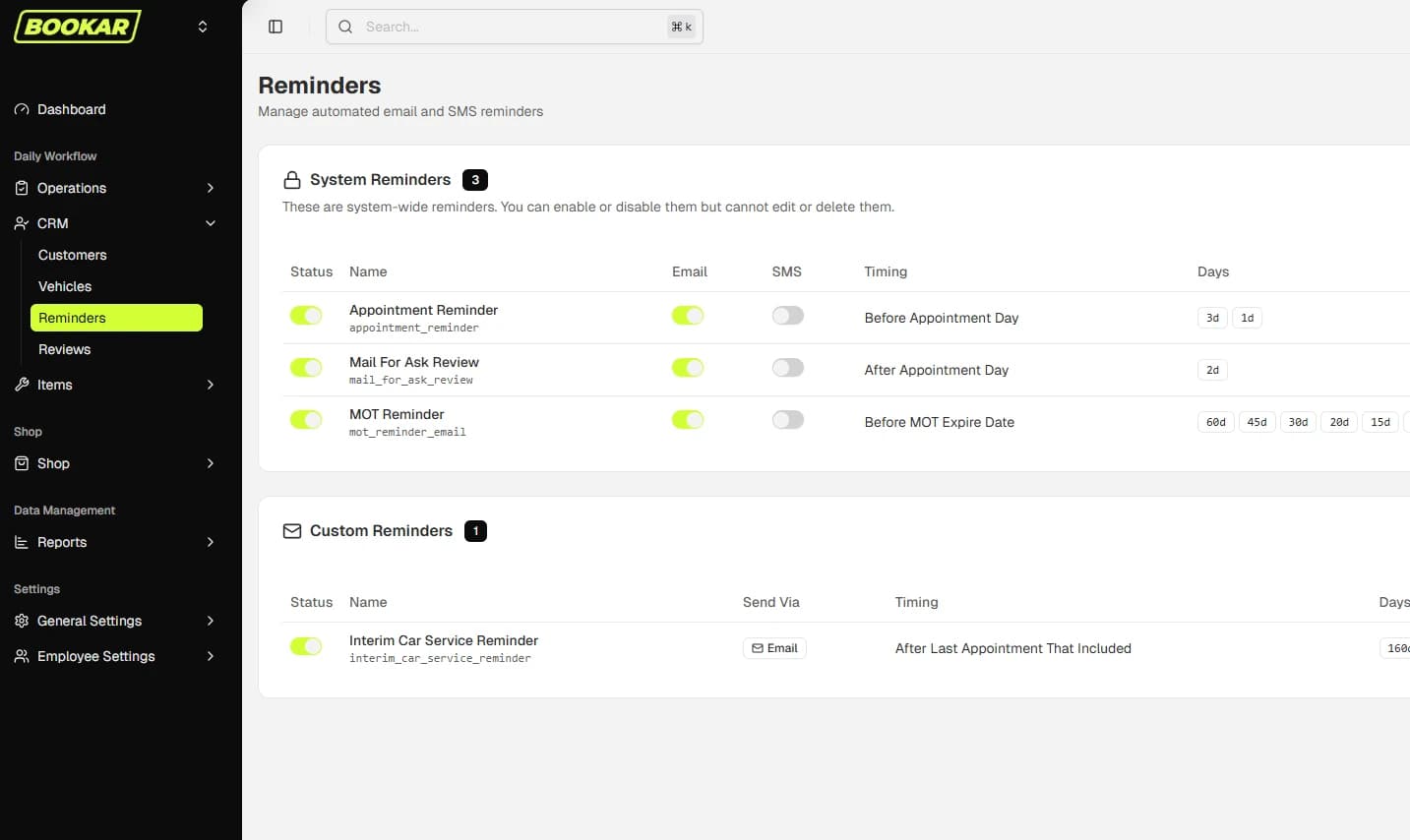Disable the Appointment Reminder status toggle

(306, 316)
